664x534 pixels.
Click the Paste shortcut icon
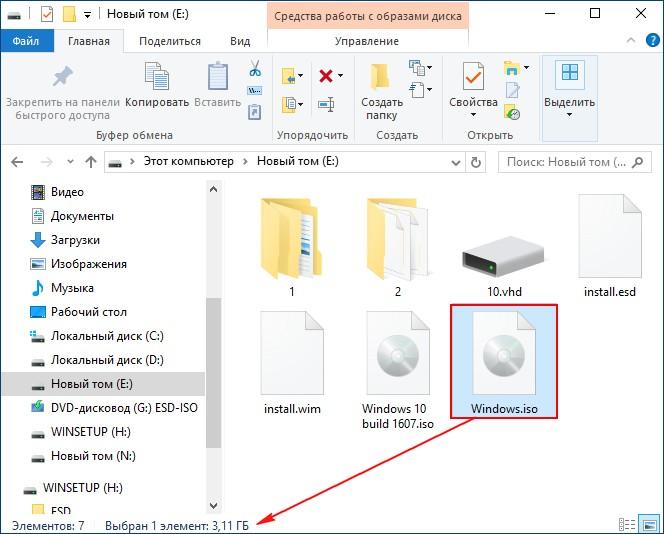coord(255,112)
